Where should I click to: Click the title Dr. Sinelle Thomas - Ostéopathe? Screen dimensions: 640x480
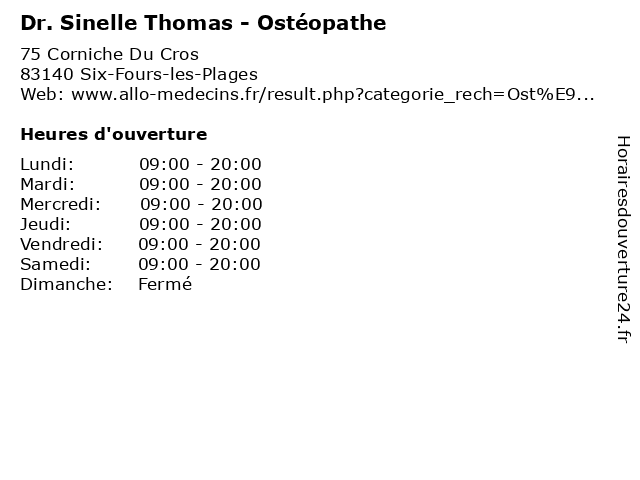coord(203,22)
